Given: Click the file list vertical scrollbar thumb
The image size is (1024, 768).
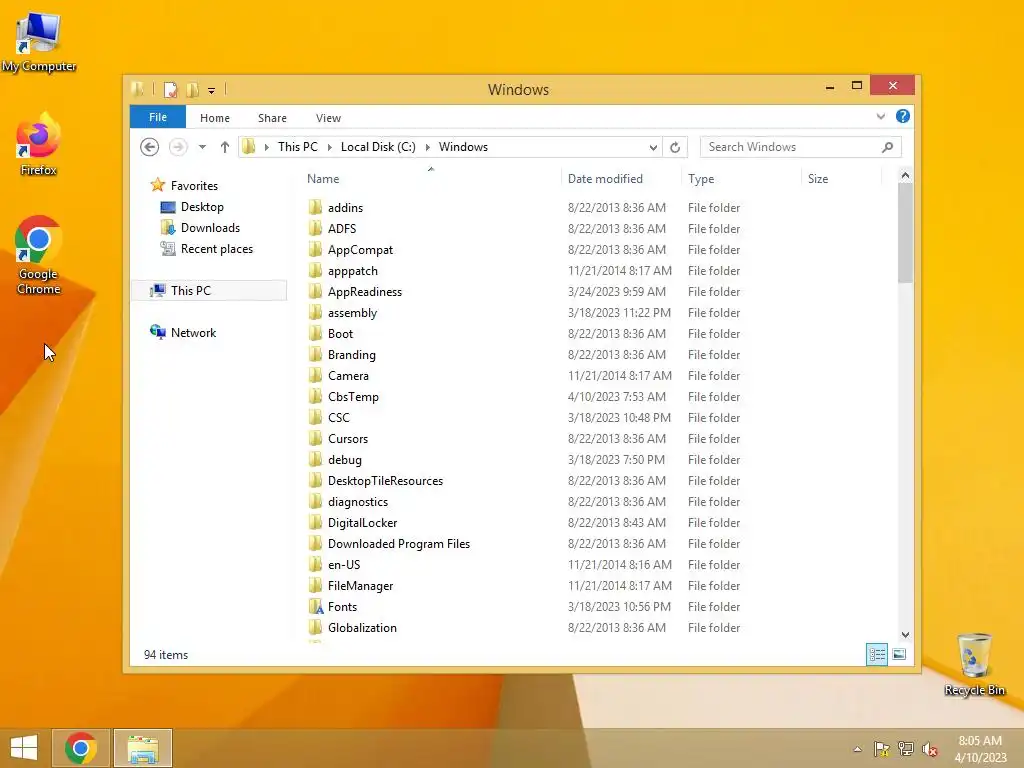Looking at the screenshot, I should [x=905, y=233].
